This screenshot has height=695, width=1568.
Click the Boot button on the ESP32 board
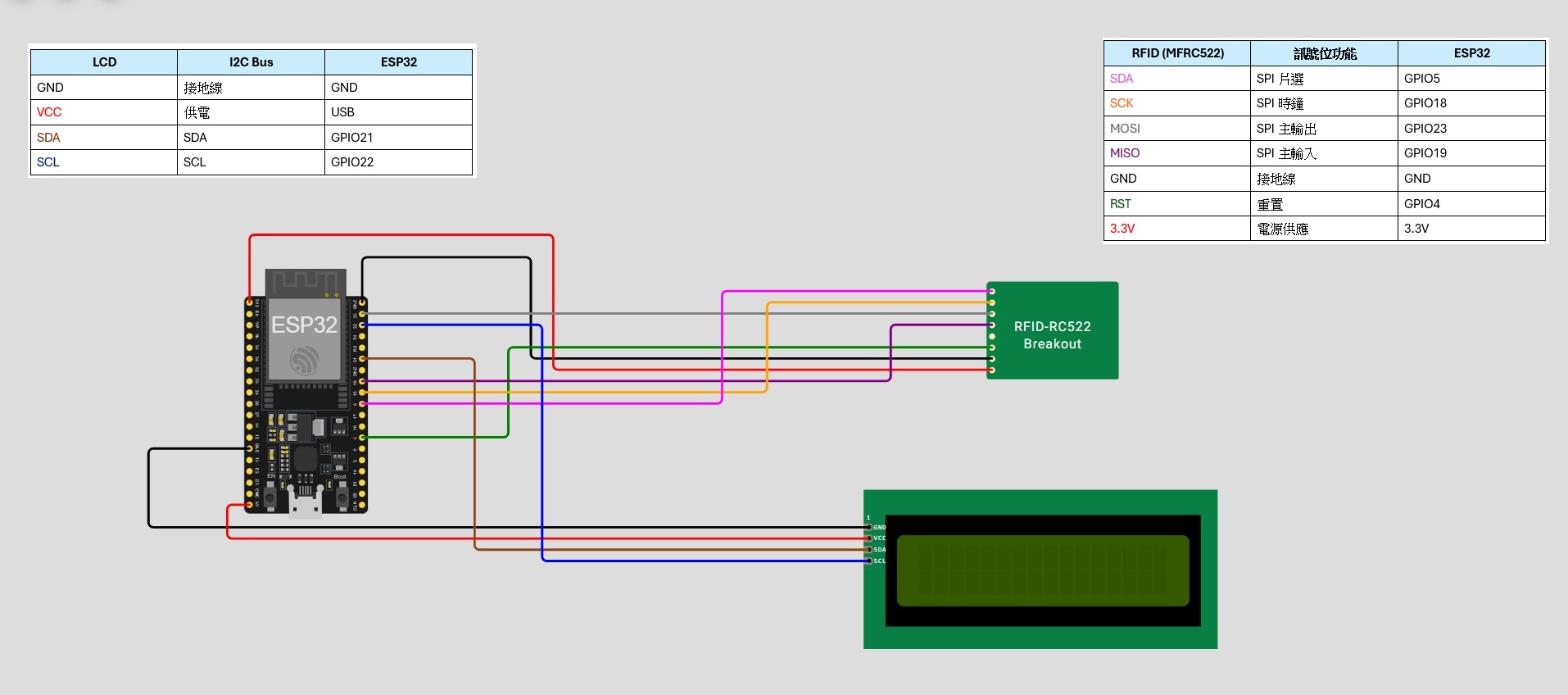[342, 497]
